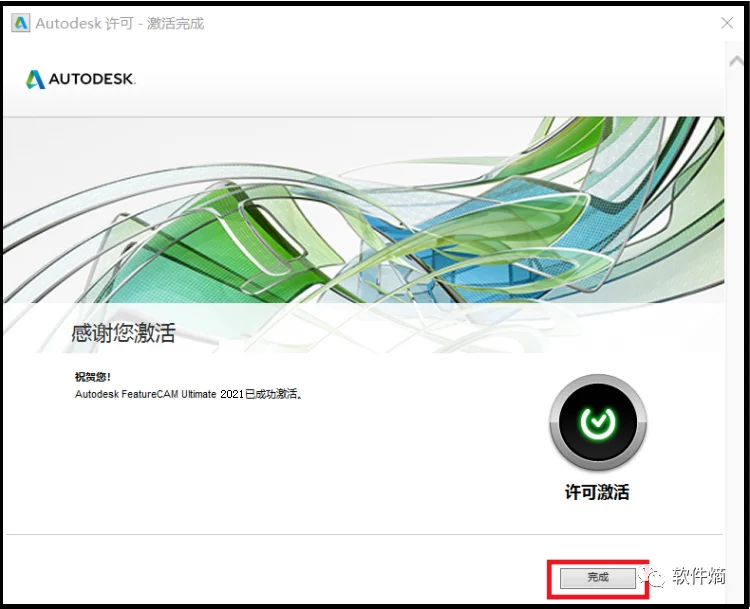The image size is (750, 609).
Task: Click the Autodesk icon in the title bar
Action: (20, 23)
